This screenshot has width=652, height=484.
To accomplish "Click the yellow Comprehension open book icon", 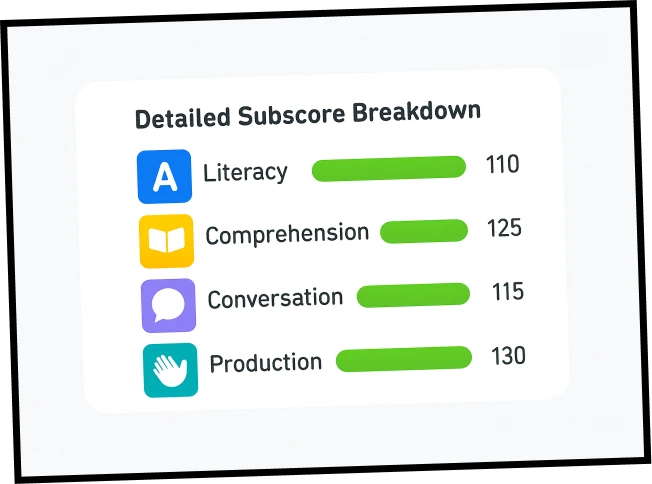I will 166,241.
